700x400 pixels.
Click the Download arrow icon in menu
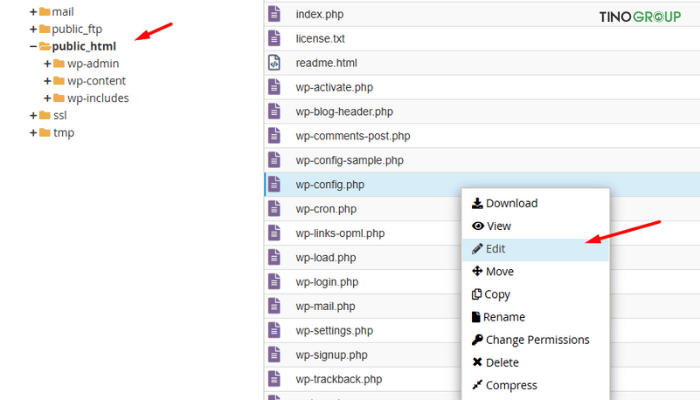click(x=477, y=203)
